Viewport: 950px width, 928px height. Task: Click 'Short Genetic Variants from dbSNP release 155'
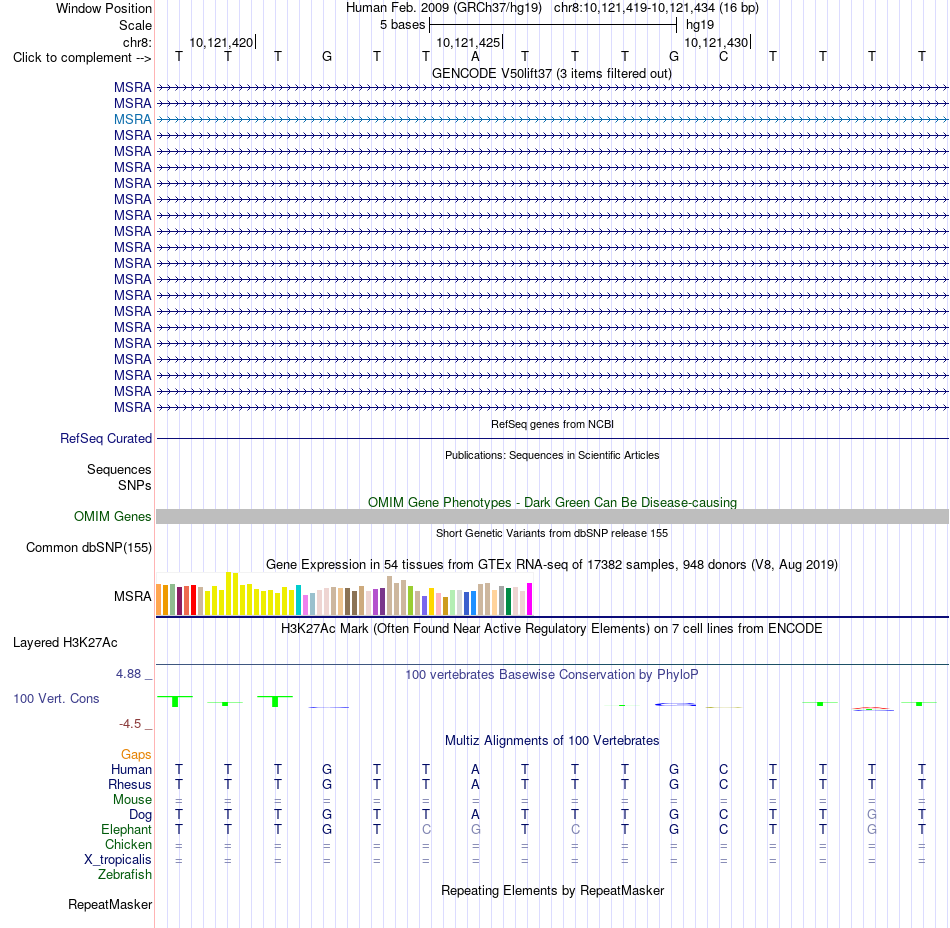pyautogui.click(x=552, y=533)
